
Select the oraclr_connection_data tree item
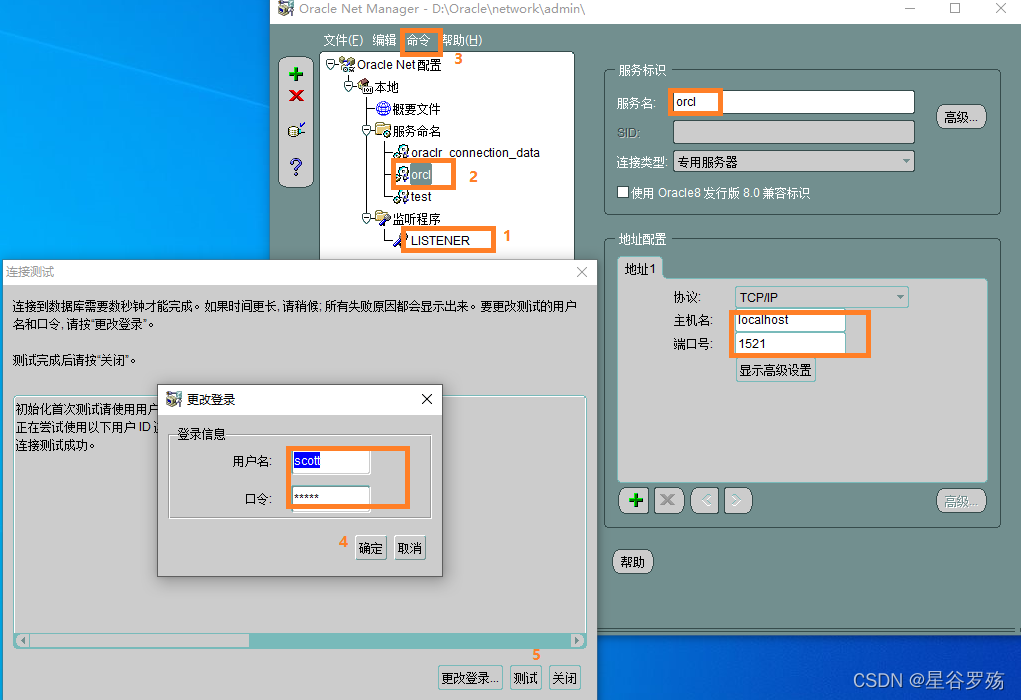click(x=475, y=152)
